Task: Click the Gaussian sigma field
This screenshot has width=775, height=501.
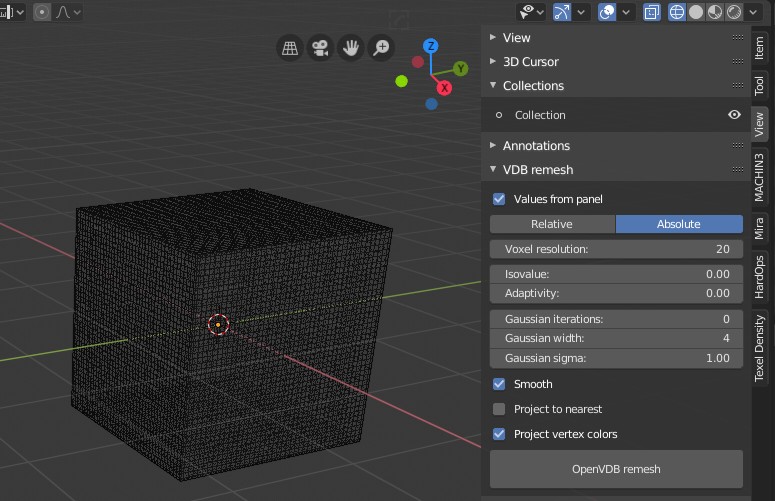Action: [616, 358]
